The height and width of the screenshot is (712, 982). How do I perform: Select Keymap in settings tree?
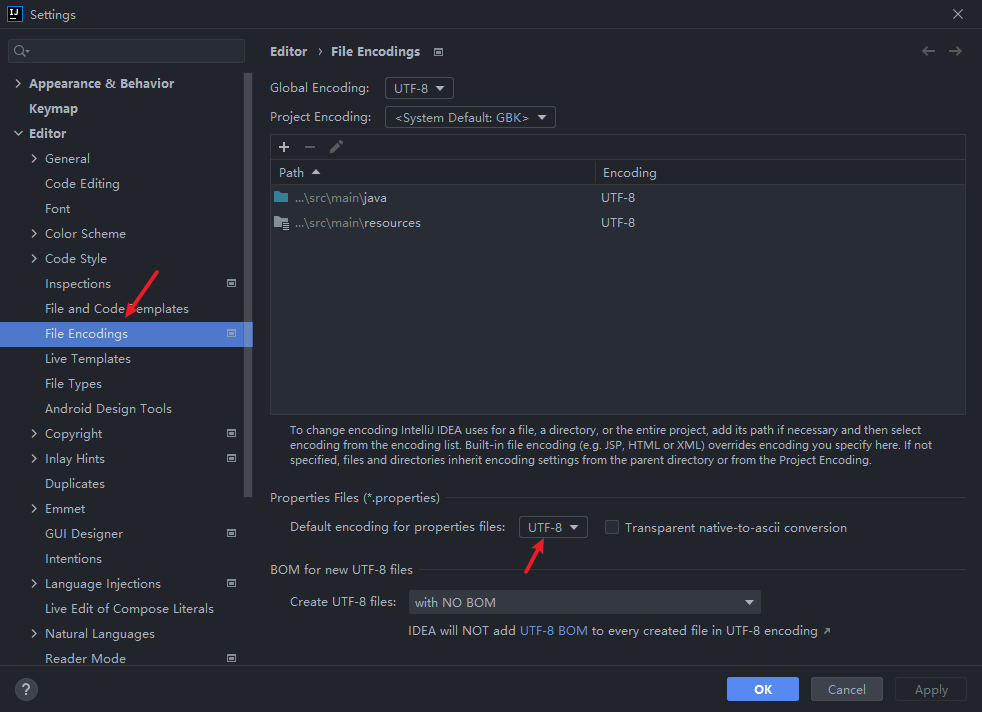(x=53, y=108)
